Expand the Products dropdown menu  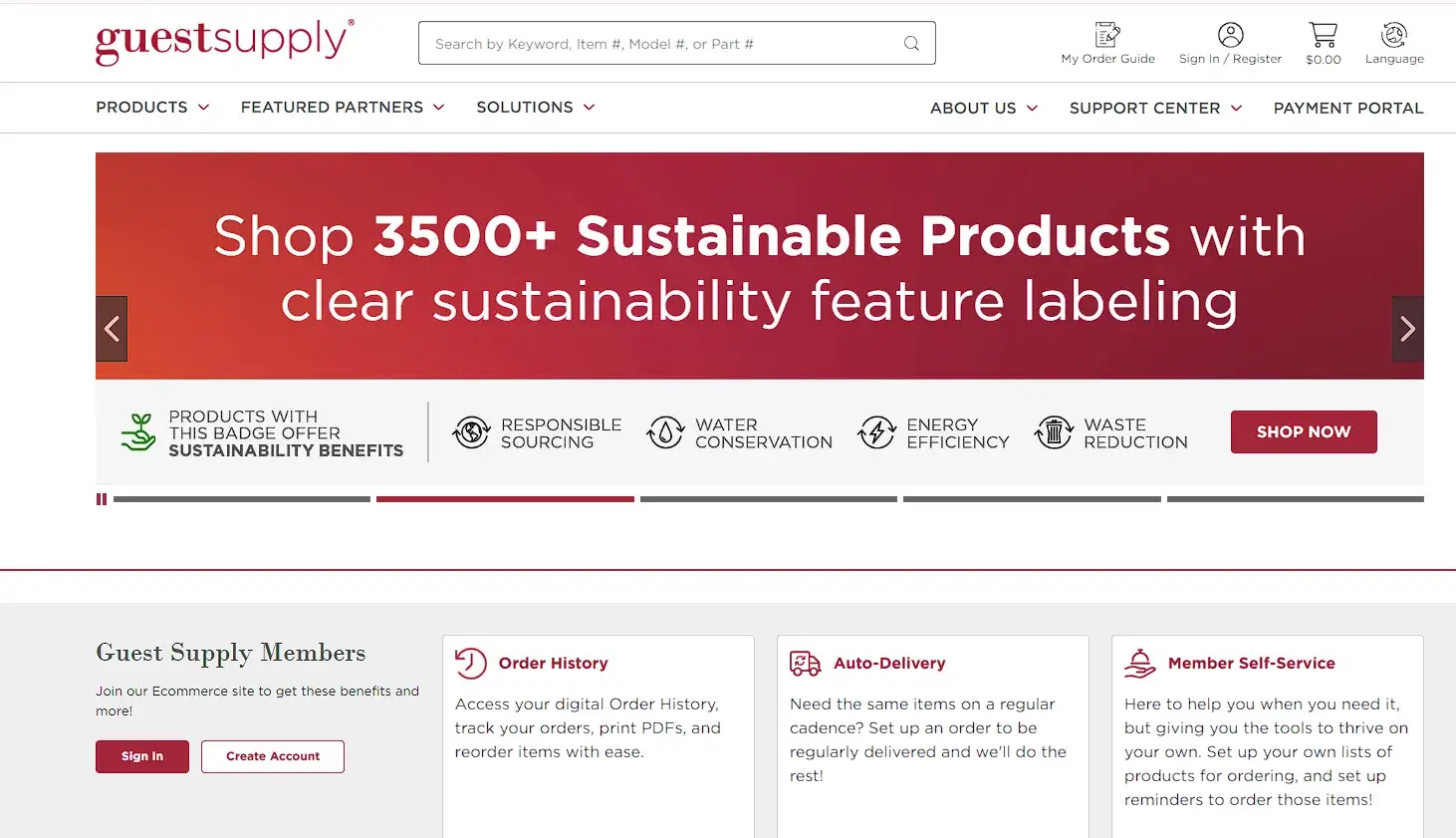[152, 108]
